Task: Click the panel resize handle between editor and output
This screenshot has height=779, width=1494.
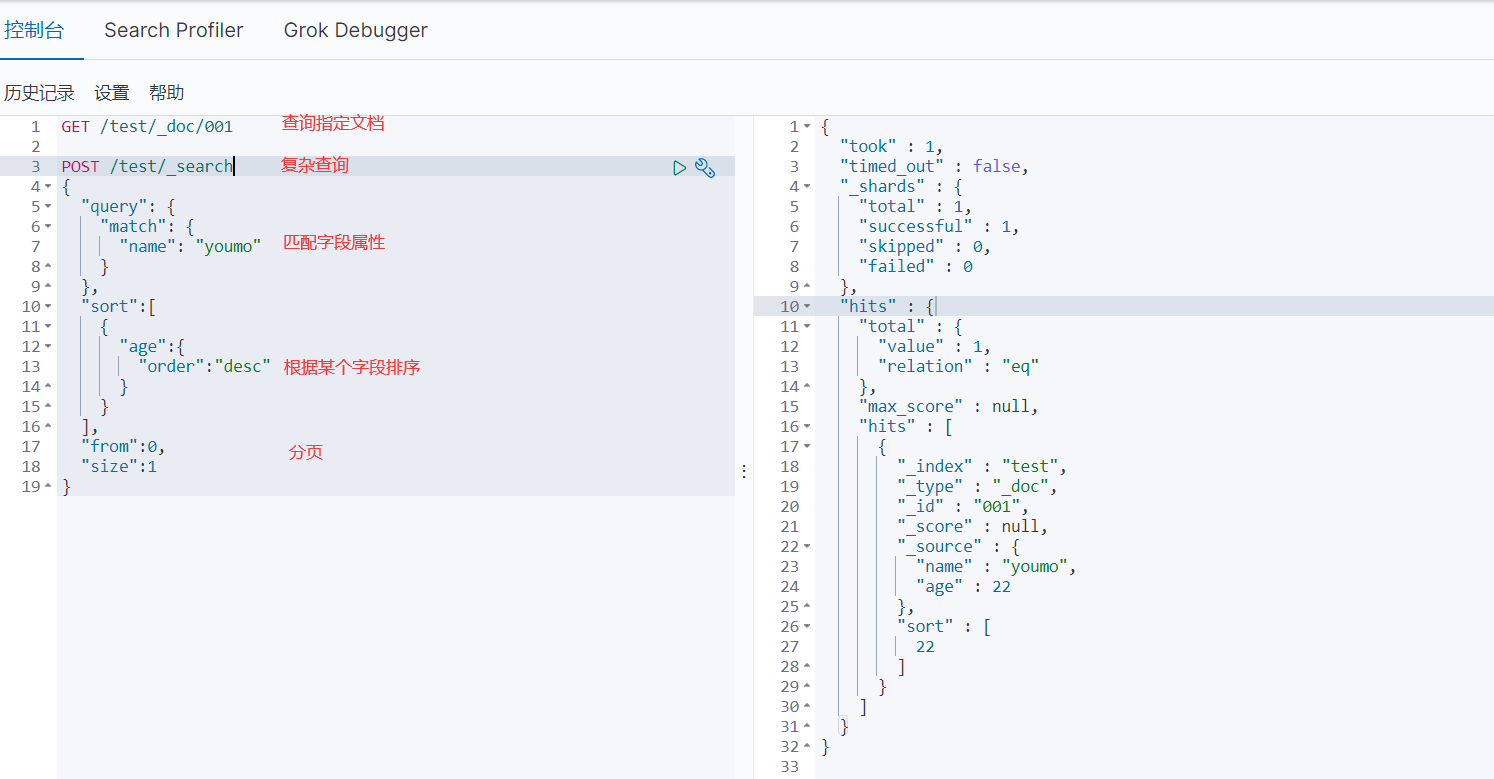Action: pyautogui.click(x=744, y=472)
